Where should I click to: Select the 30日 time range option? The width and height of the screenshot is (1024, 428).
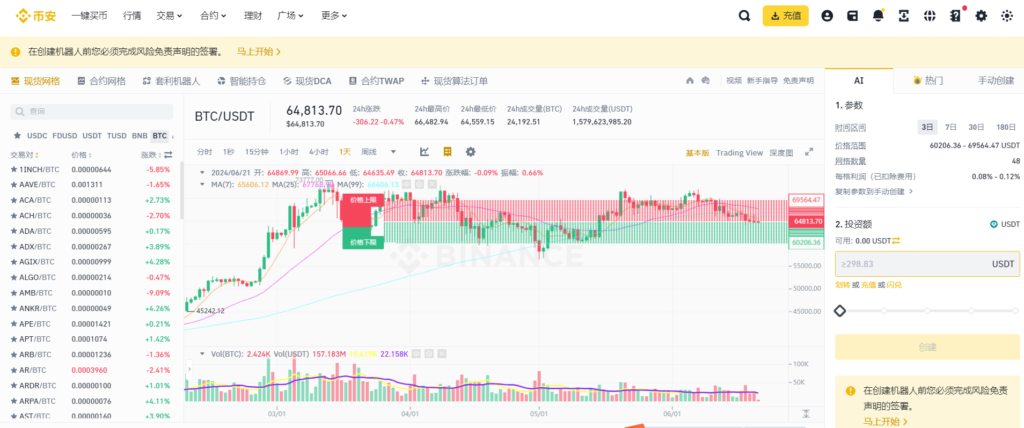[976, 127]
